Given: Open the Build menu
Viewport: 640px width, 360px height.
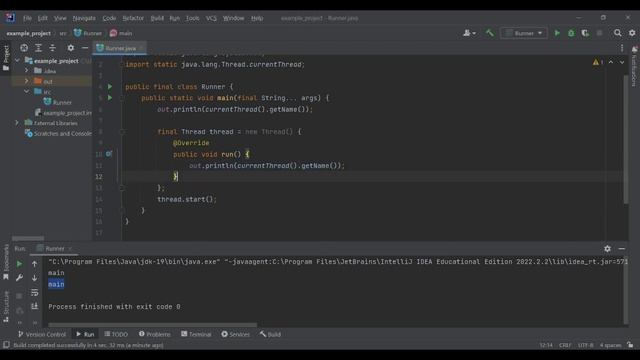Looking at the screenshot, I should point(157,18).
